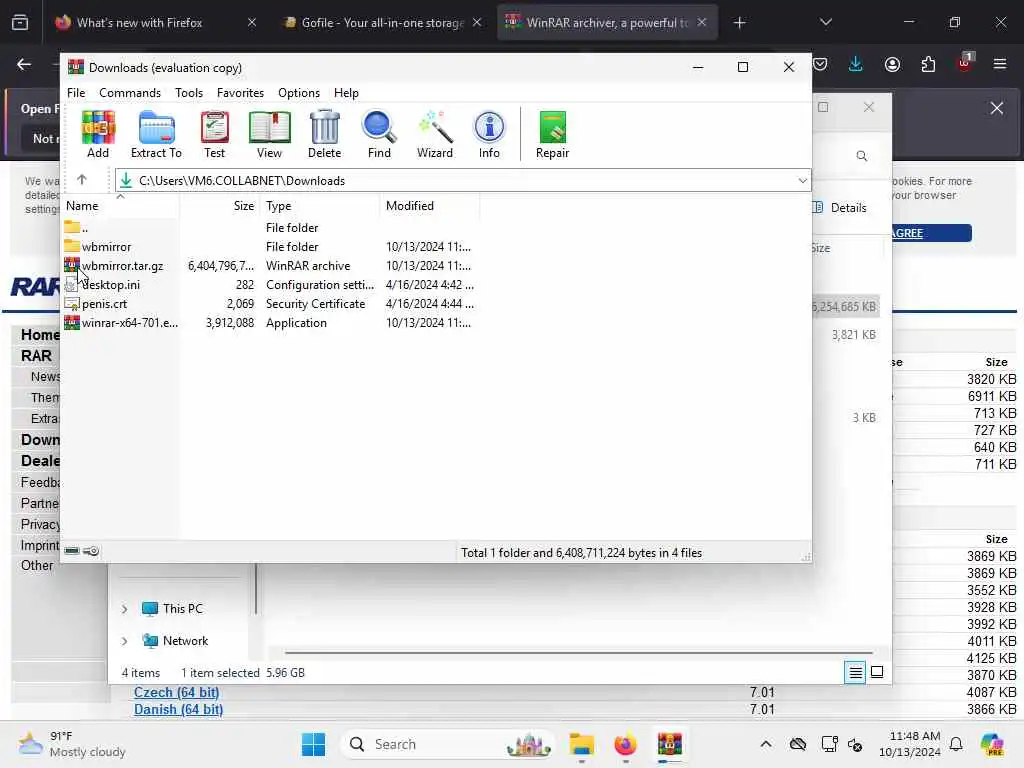The width and height of the screenshot is (1024, 768).
Task: Expand This PC in Explorer tree
Action: 124,609
